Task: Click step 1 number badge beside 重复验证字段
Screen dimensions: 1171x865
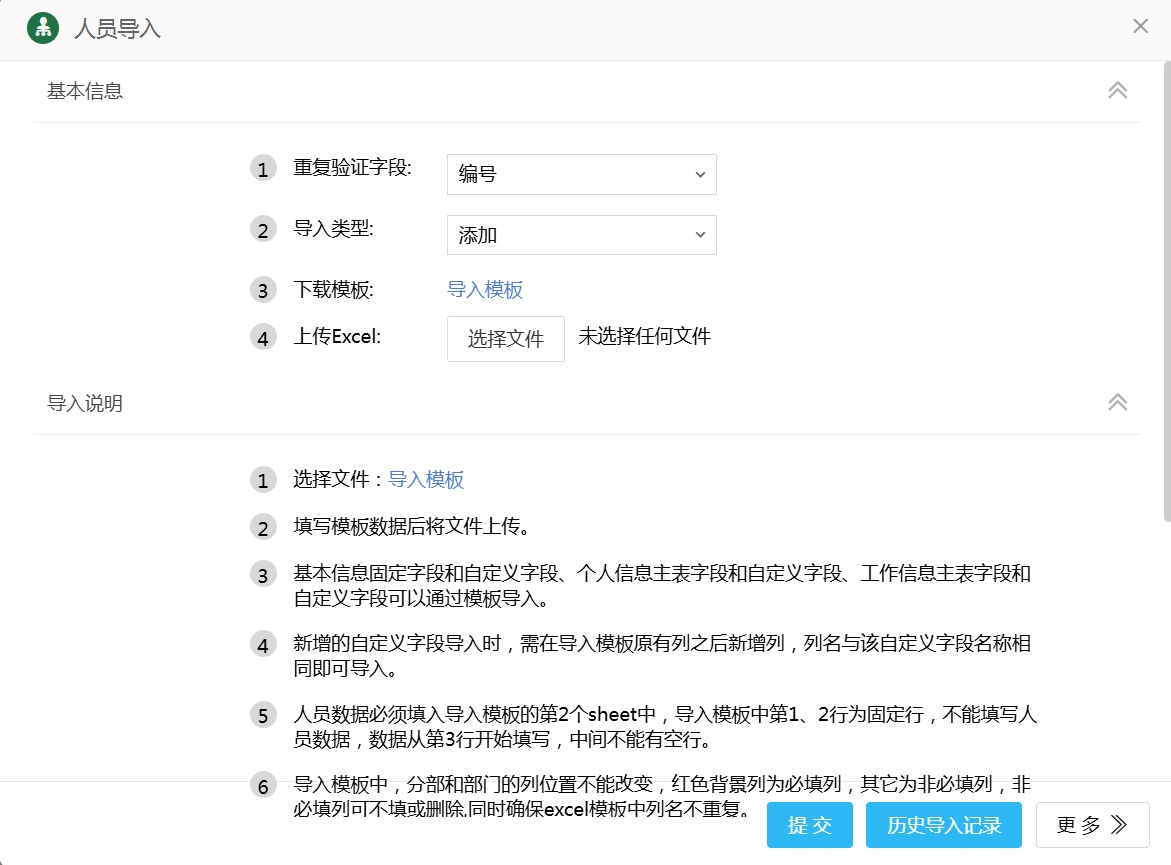Action: (x=263, y=169)
